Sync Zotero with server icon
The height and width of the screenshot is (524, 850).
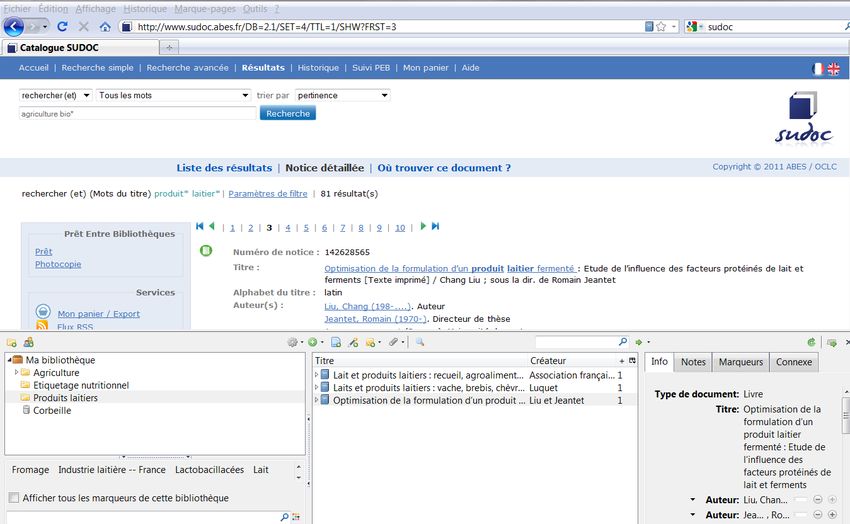coord(812,342)
